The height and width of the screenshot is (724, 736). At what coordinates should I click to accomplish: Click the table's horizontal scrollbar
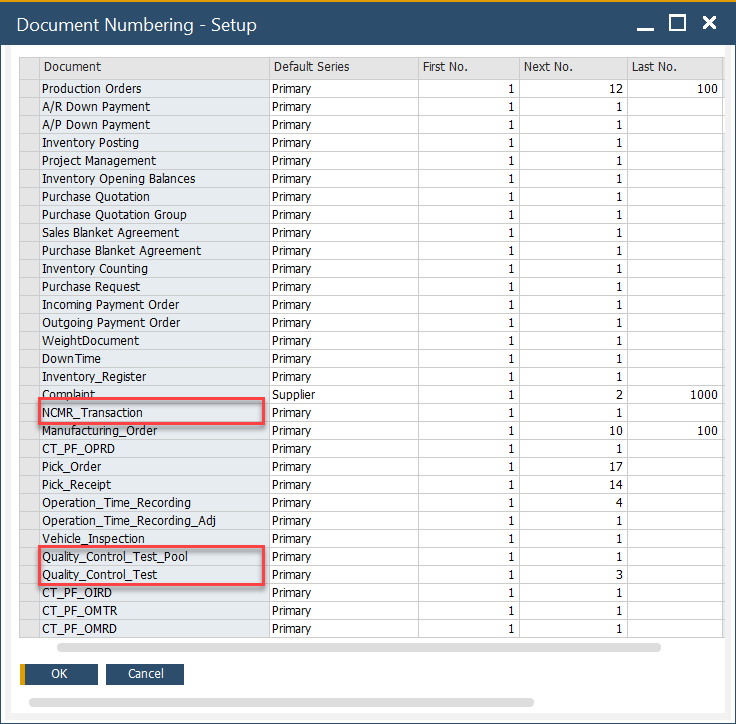pyautogui.click(x=359, y=648)
